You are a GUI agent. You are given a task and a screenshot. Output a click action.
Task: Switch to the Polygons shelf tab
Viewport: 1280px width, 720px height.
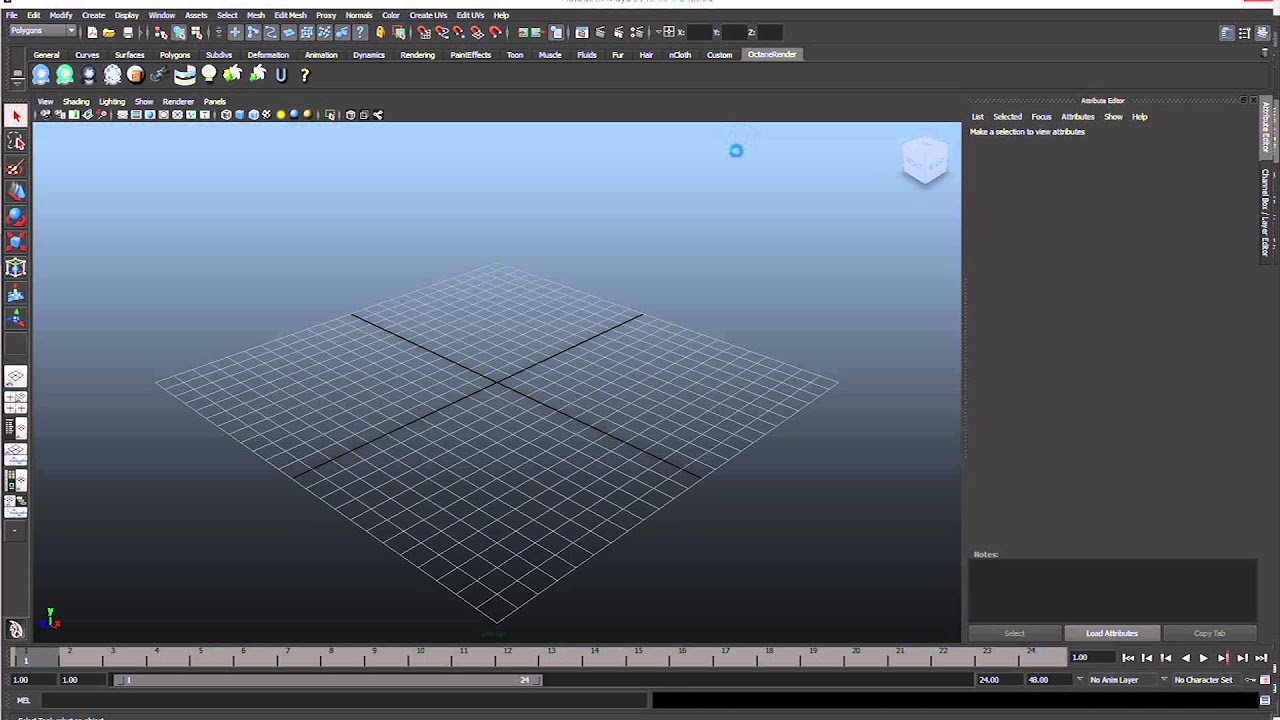pyautogui.click(x=175, y=55)
